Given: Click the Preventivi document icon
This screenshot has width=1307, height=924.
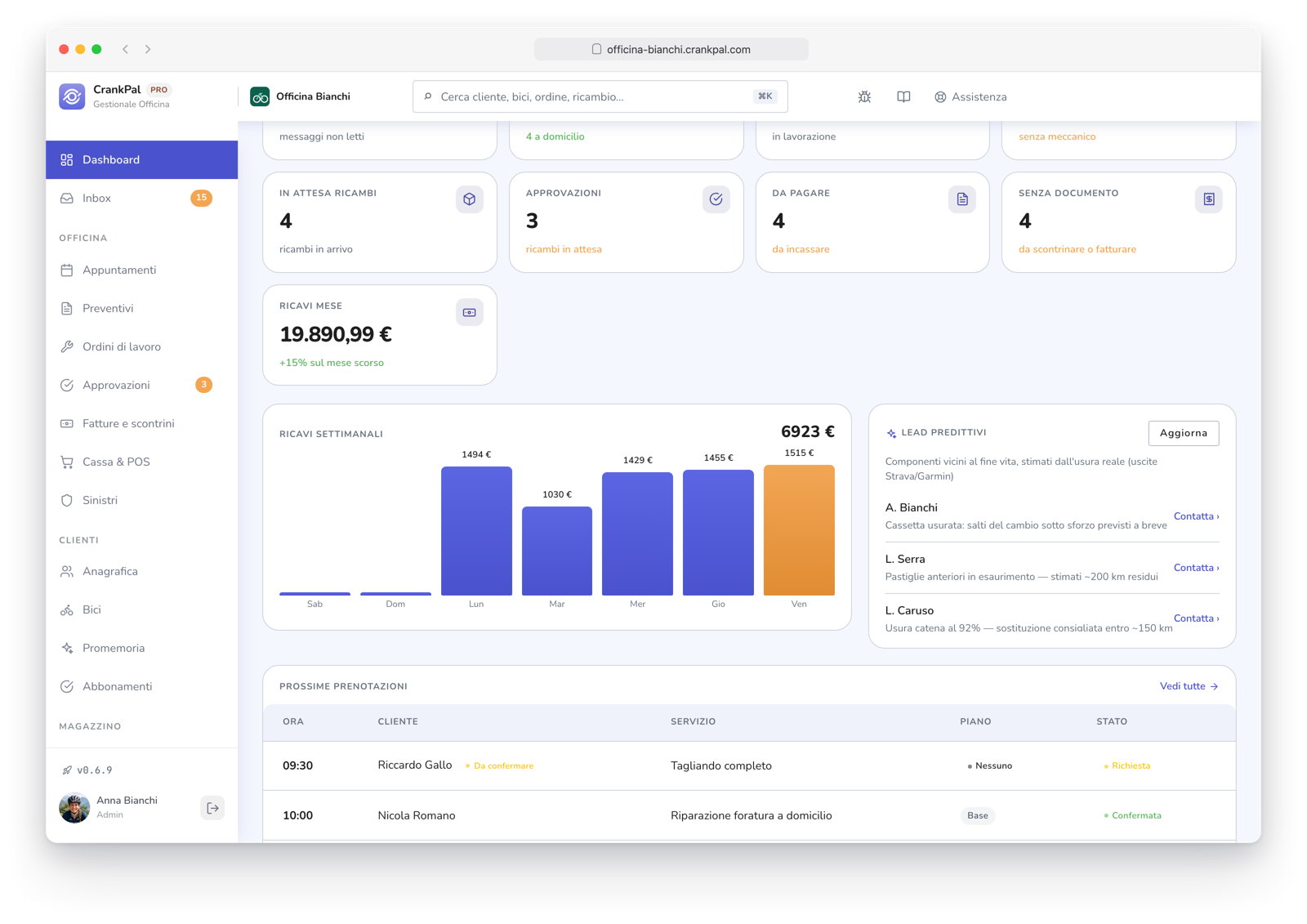Looking at the screenshot, I should point(67,308).
